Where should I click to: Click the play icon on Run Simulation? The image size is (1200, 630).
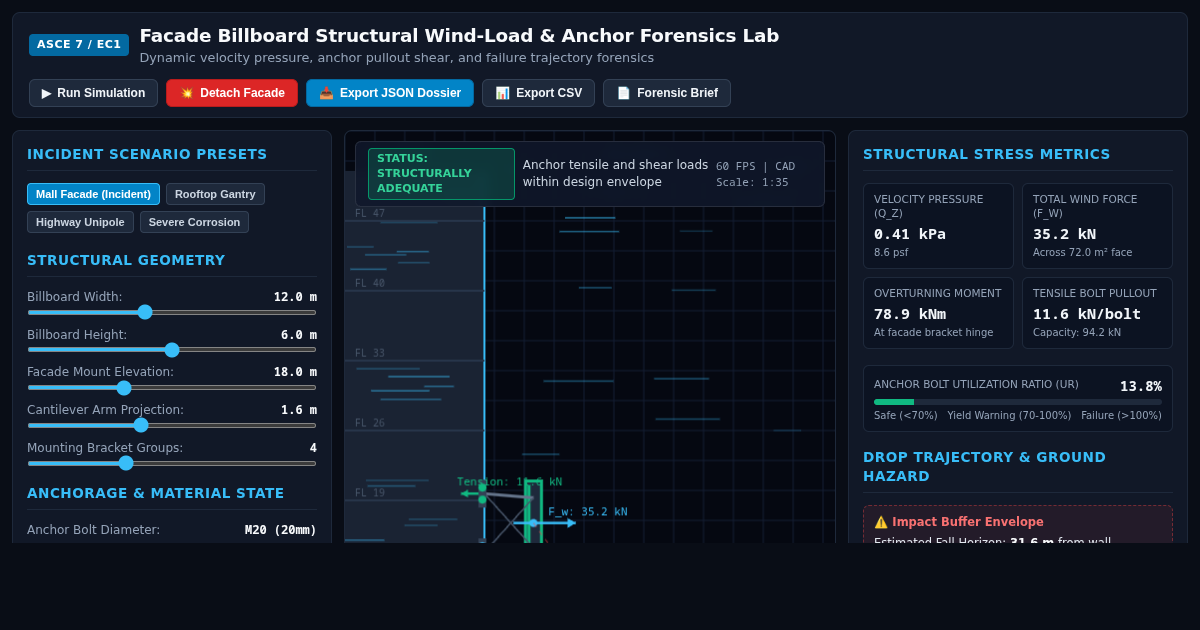46,93
